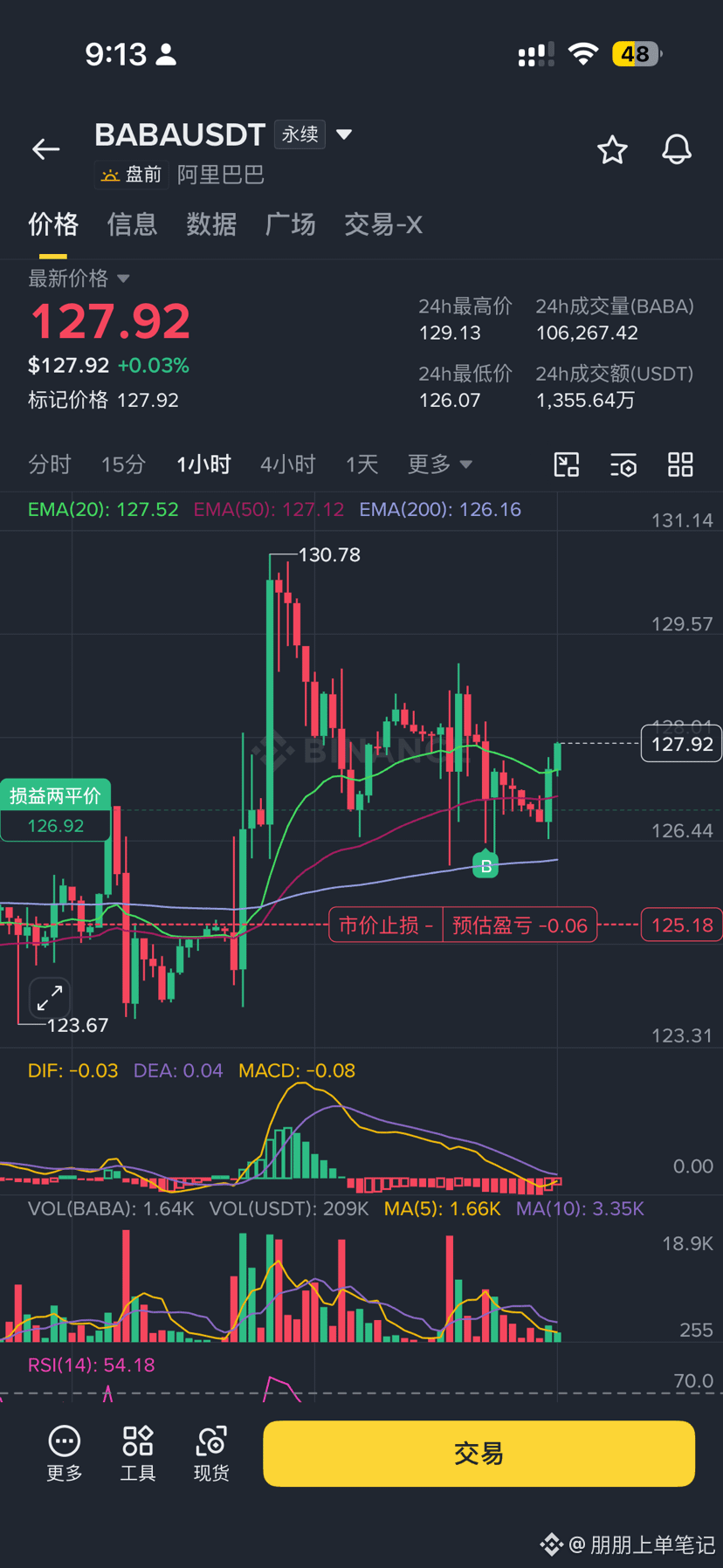Tap the 24h成交量 value 106,267.42
Viewport: 723px width, 1568px height.
click(x=587, y=333)
